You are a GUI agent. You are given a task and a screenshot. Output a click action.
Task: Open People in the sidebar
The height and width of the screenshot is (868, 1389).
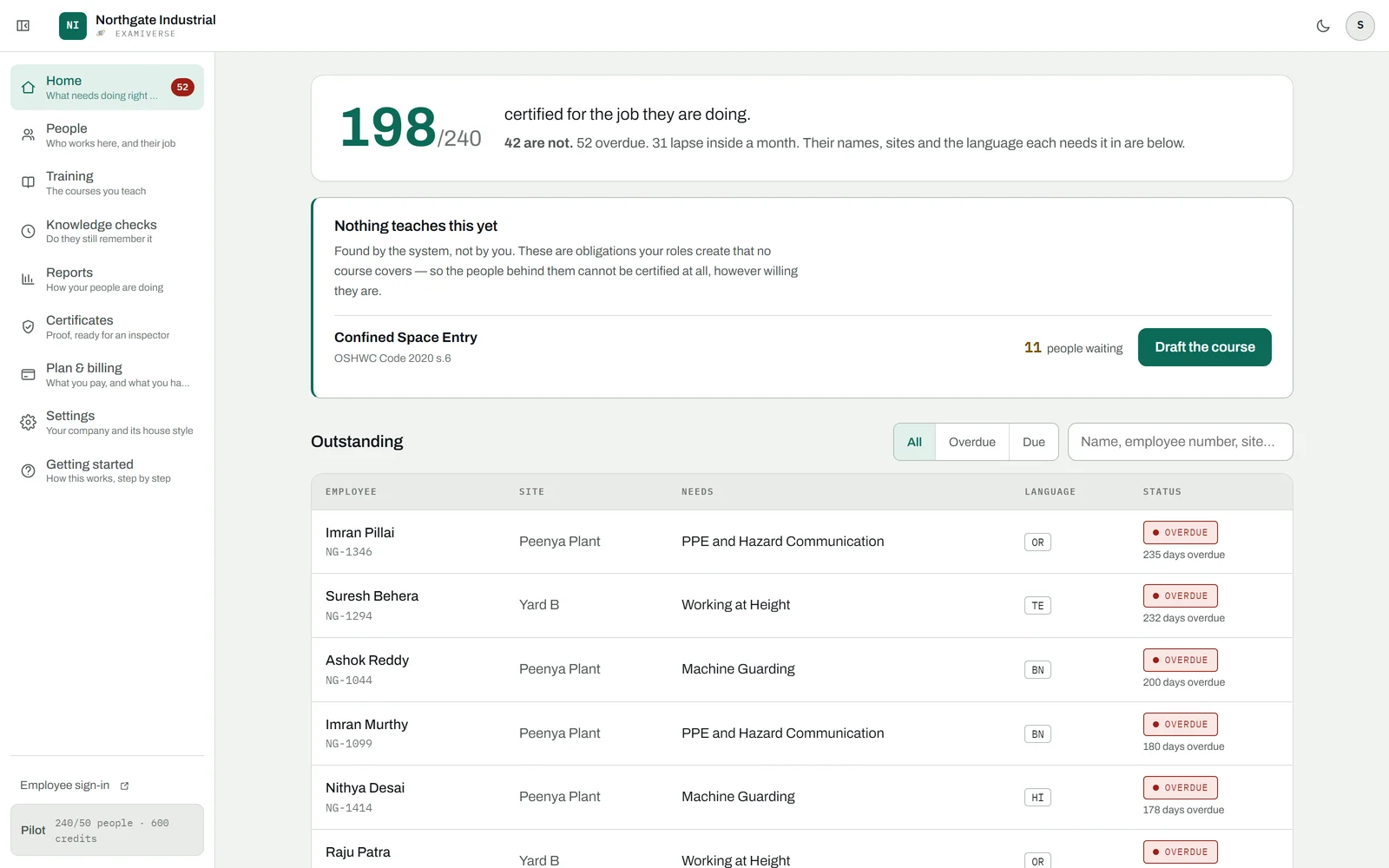click(107, 135)
